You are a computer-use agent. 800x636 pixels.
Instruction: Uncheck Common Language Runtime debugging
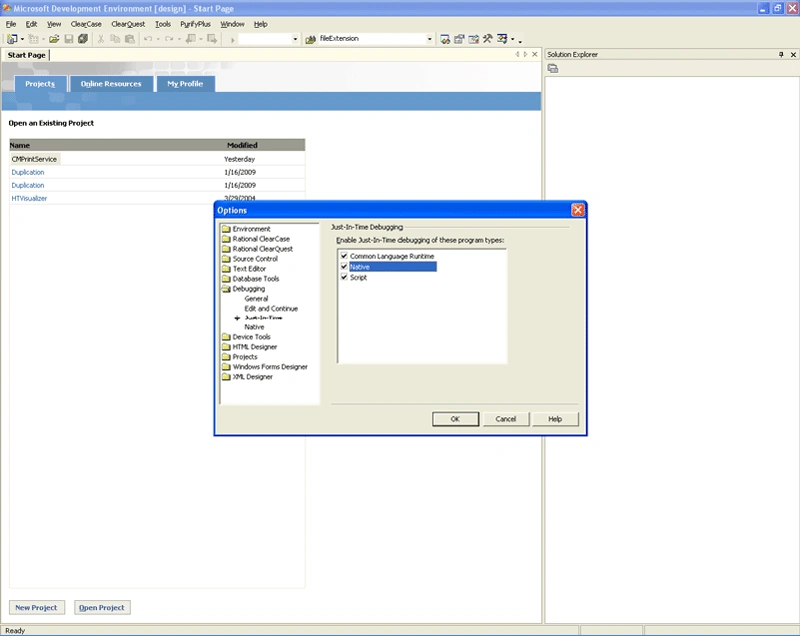344,256
